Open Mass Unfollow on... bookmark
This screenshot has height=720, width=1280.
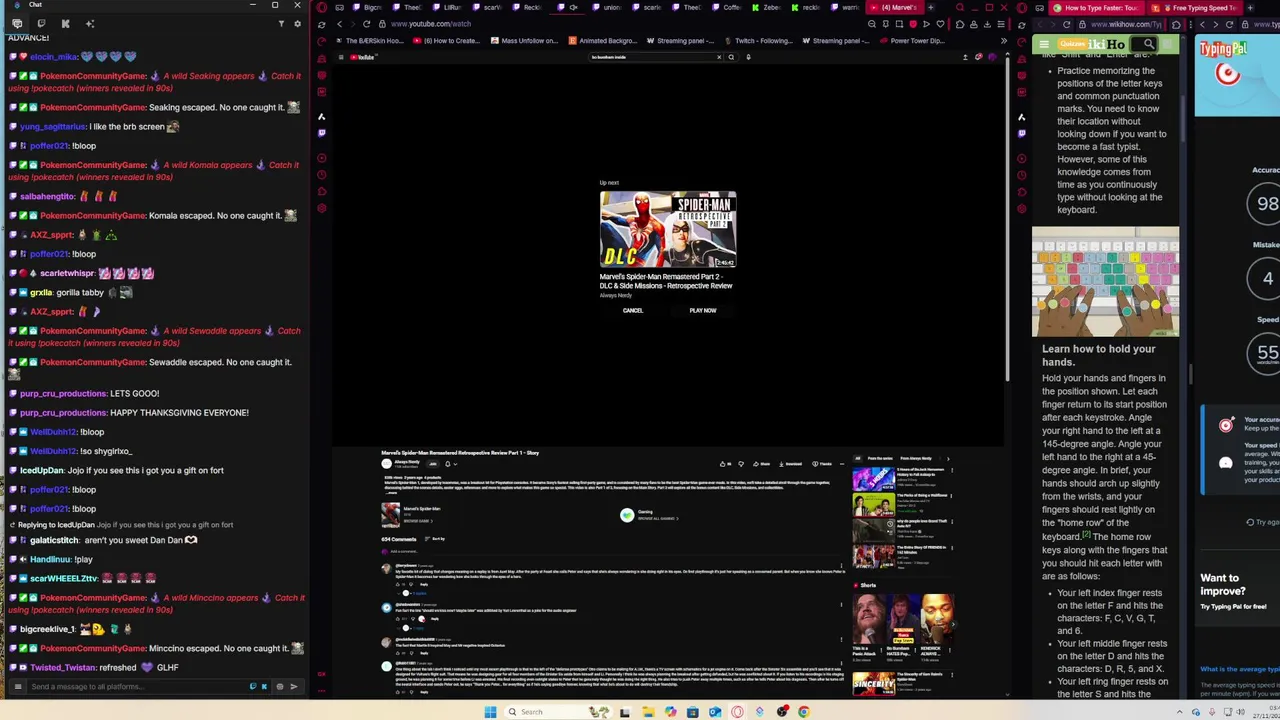(x=523, y=41)
